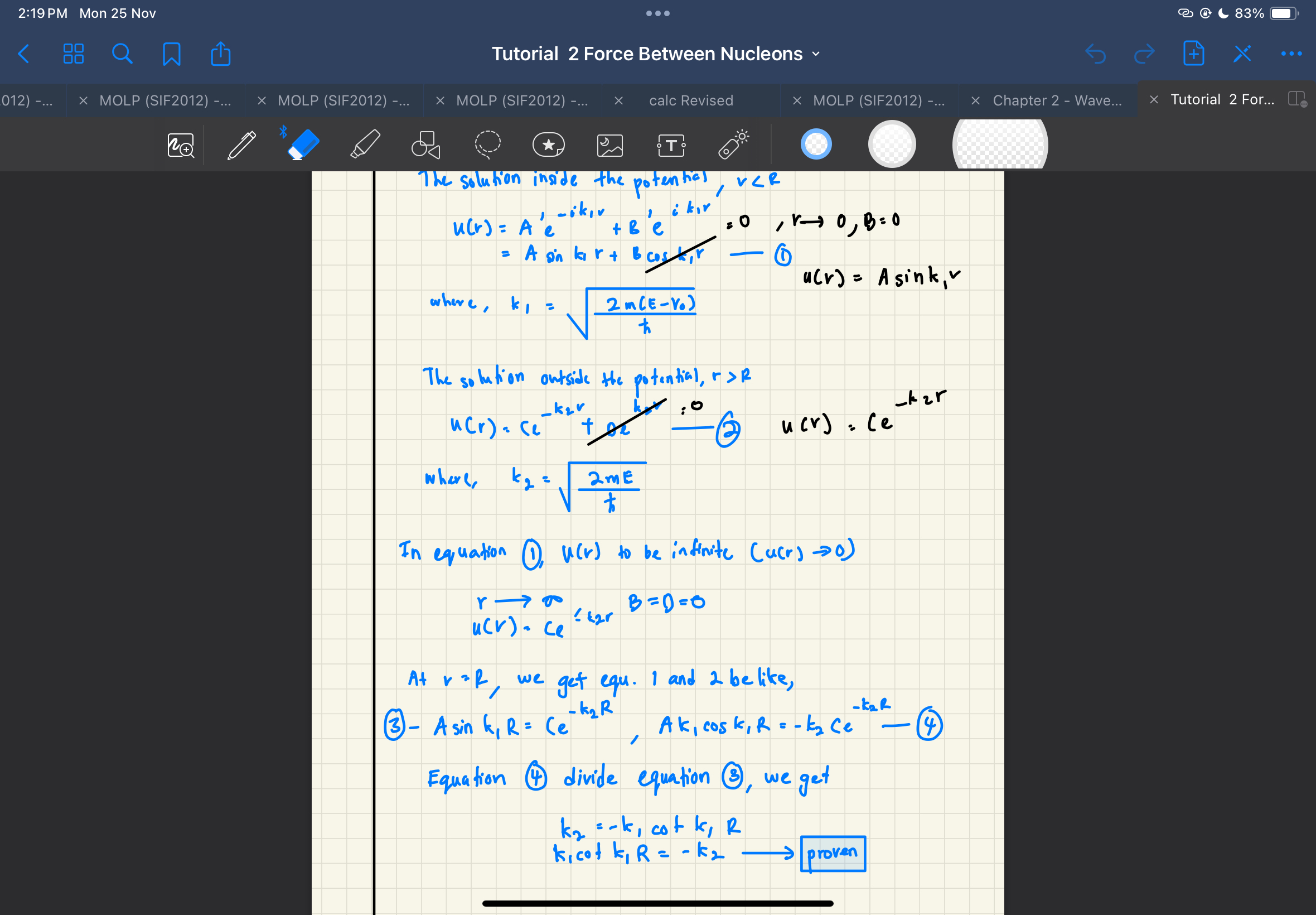Screen dimensions: 1316x915
Task: Select the Pen tool
Action: pos(241,145)
